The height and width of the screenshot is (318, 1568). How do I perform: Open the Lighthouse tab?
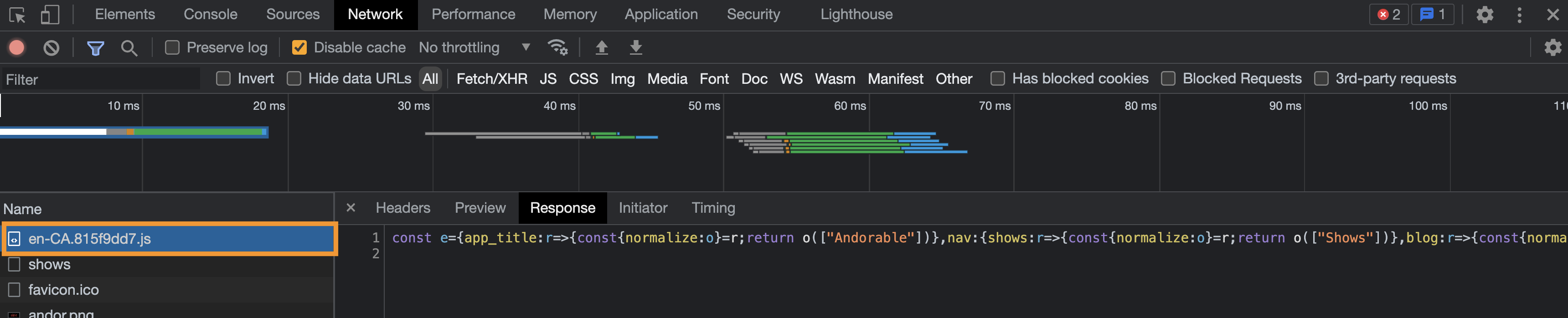tap(856, 15)
